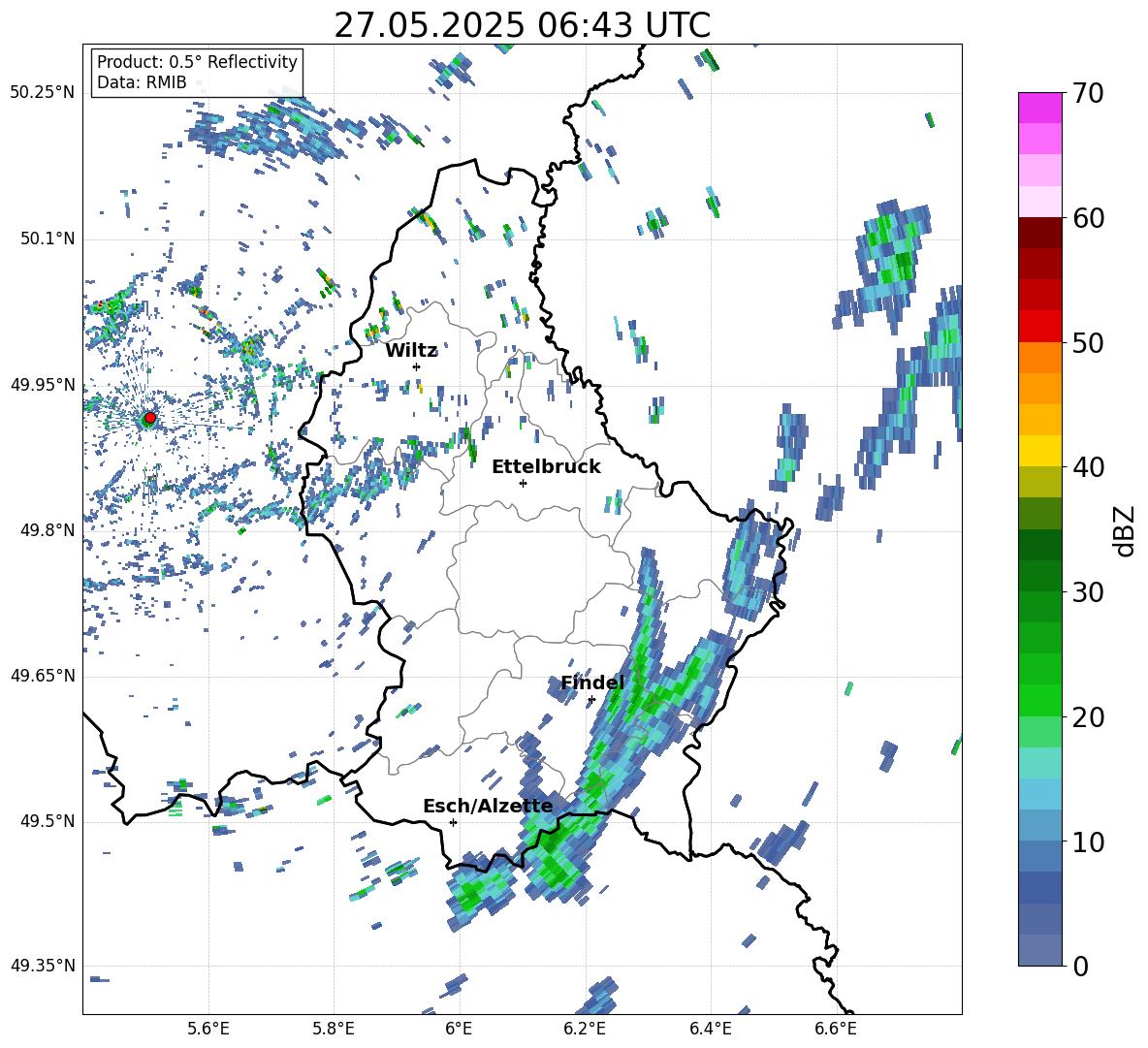
Task: Click the 49.35°N latitude label
Action: [x=43, y=966]
